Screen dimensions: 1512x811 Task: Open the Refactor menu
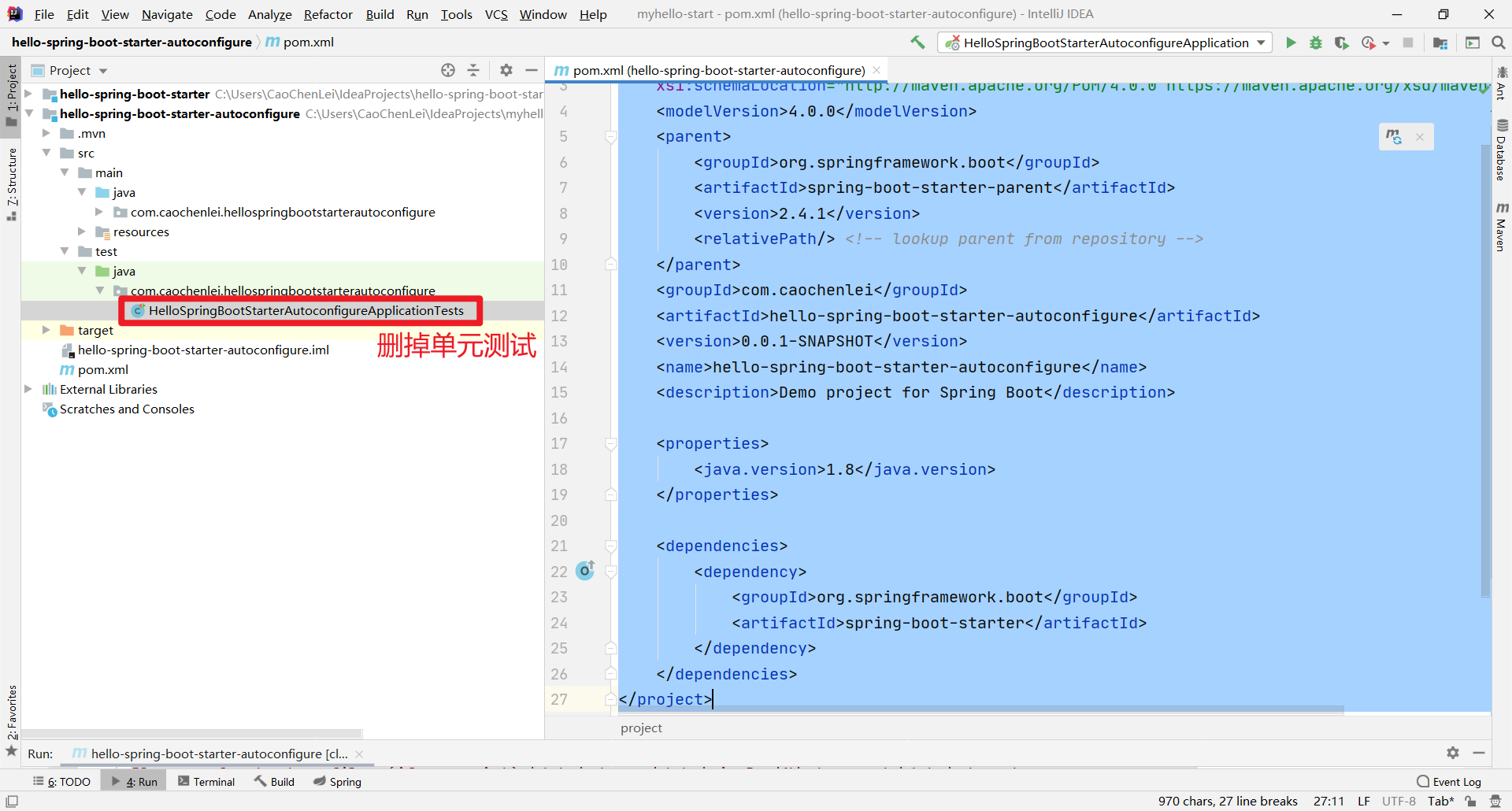(x=328, y=14)
